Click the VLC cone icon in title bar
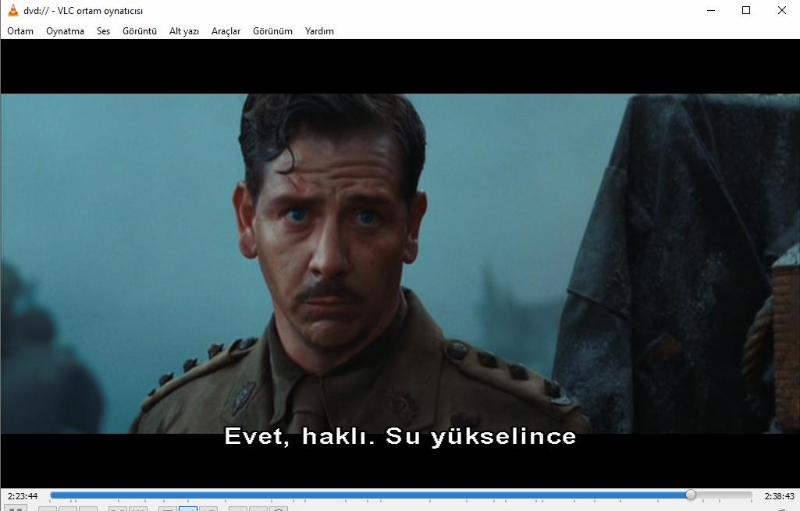The width and height of the screenshot is (800, 511). 13,10
